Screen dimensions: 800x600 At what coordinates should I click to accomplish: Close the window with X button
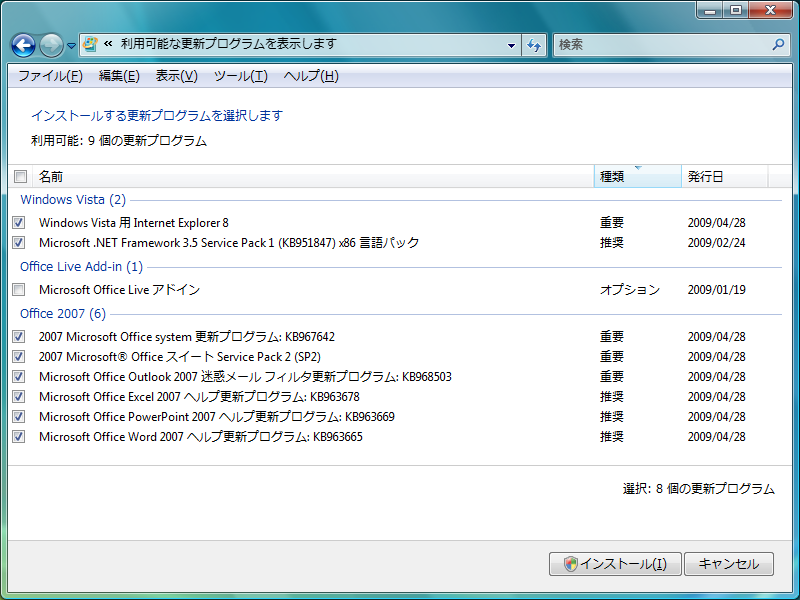point(770,10)
